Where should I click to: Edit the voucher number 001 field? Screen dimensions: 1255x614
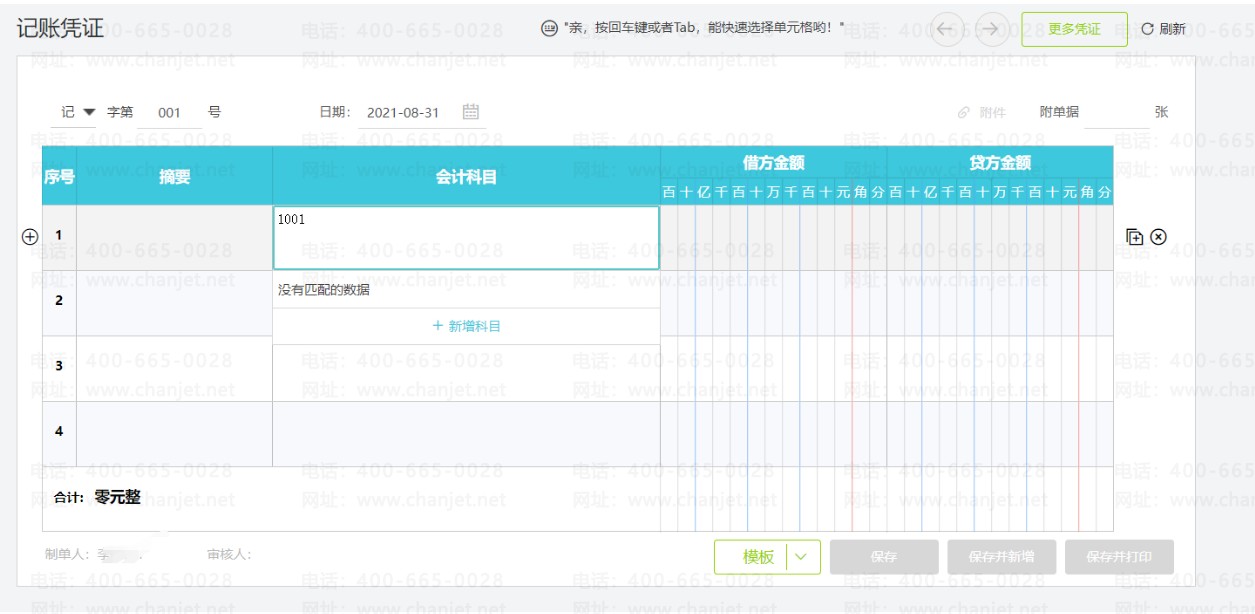click(170, 113)
